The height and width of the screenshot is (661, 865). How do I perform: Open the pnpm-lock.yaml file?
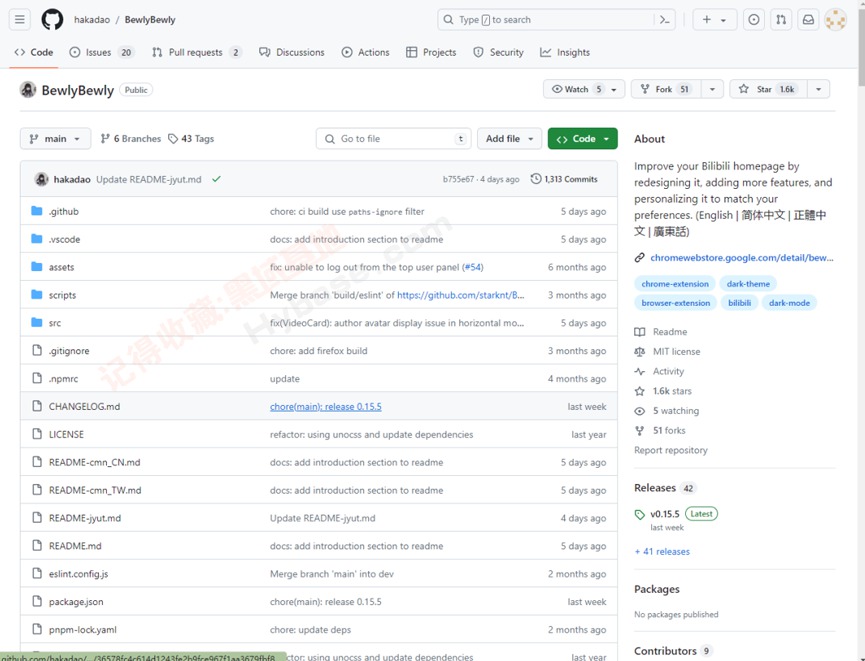click(83, 630)
